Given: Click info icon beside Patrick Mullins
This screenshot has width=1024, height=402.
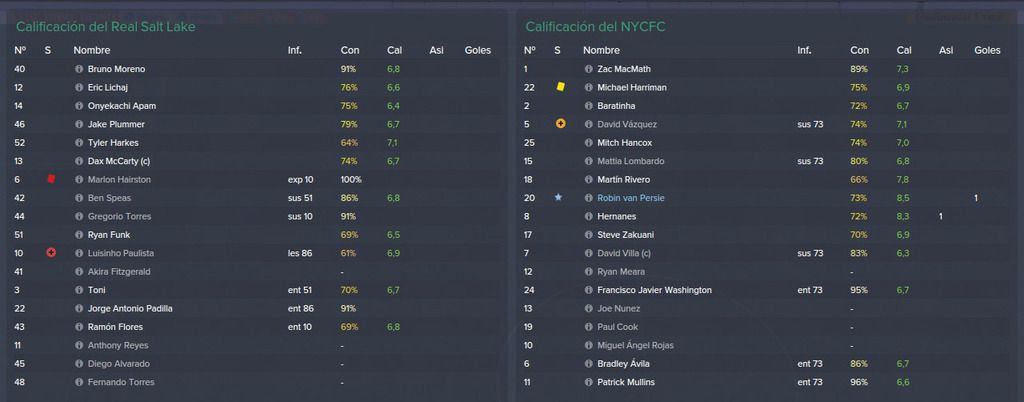Looking at the screenshot, I should point(588,382).
